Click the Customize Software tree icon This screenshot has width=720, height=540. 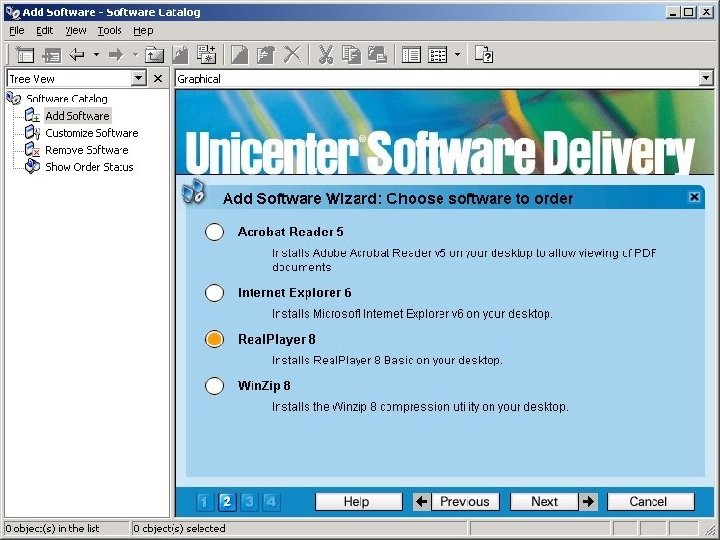pyautogui.click(x=32, y=133)
